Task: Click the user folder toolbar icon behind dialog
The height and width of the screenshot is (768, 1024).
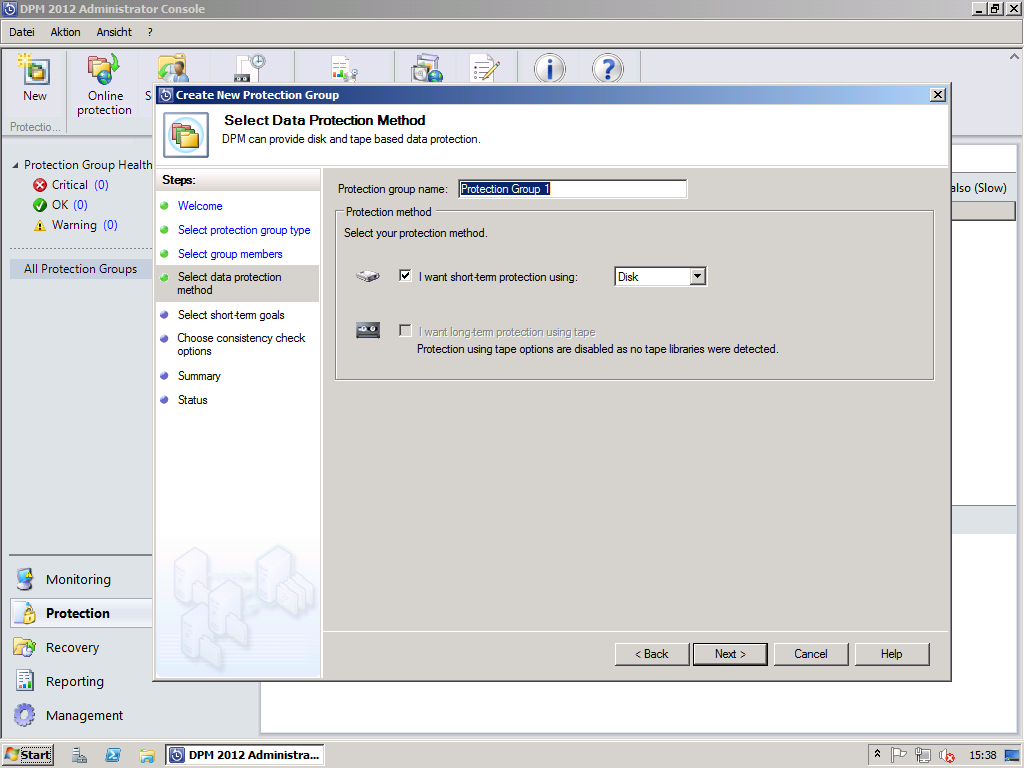Action: coord(172,68)
